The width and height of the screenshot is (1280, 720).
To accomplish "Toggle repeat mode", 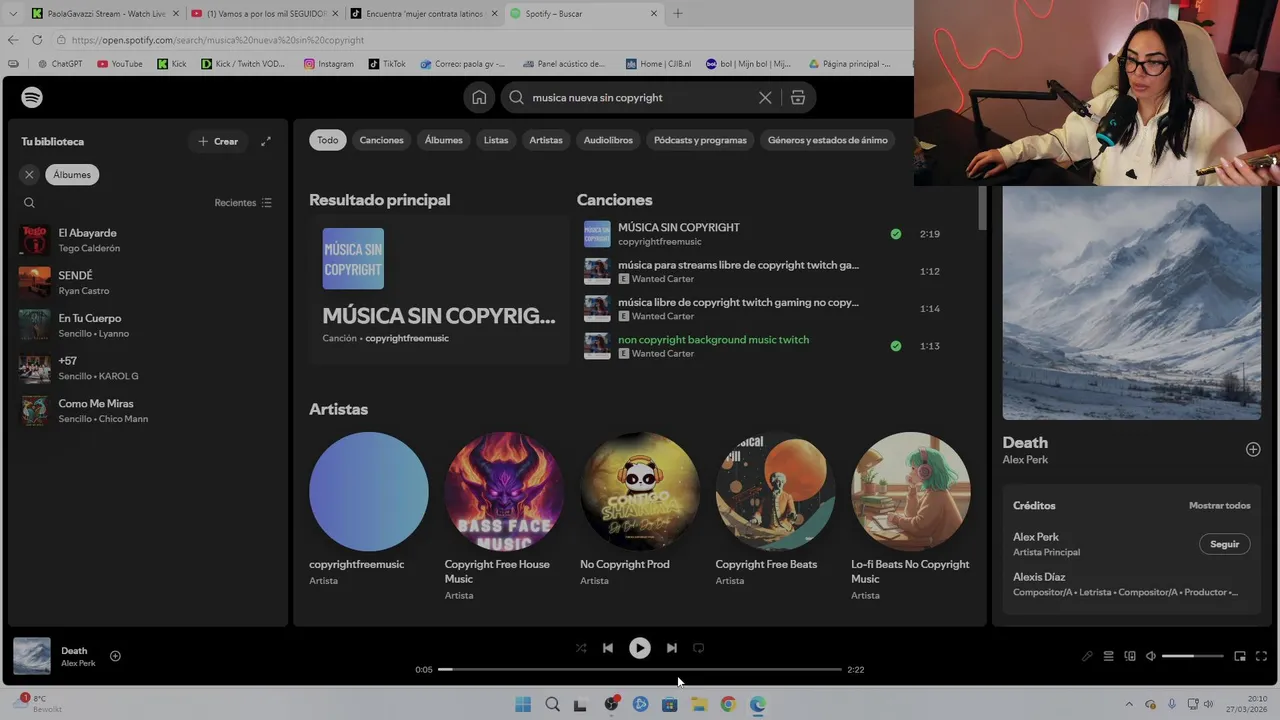I will [x=698, y=648].
